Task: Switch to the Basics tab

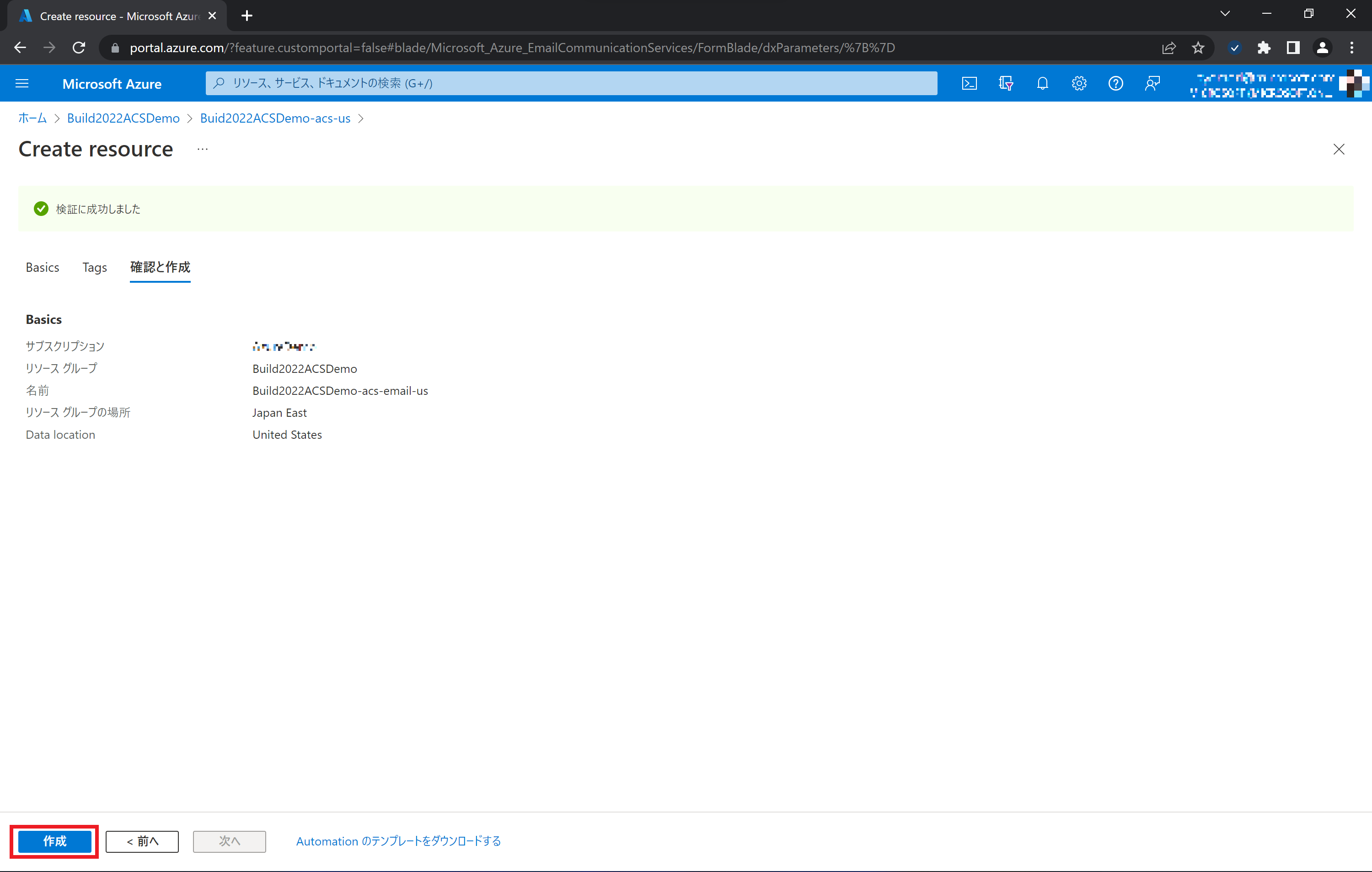Action: 42,267
